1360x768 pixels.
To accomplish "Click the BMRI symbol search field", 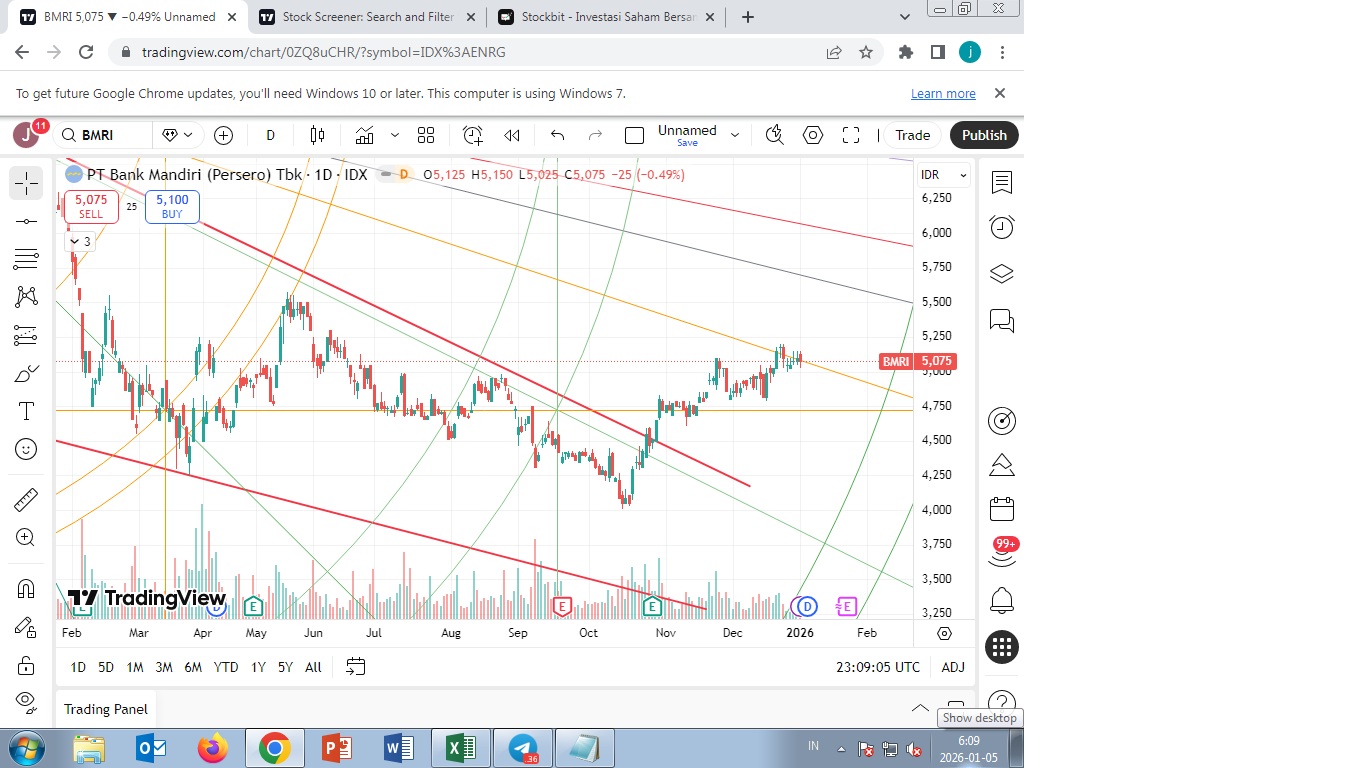I will click(x=103, y=135).
